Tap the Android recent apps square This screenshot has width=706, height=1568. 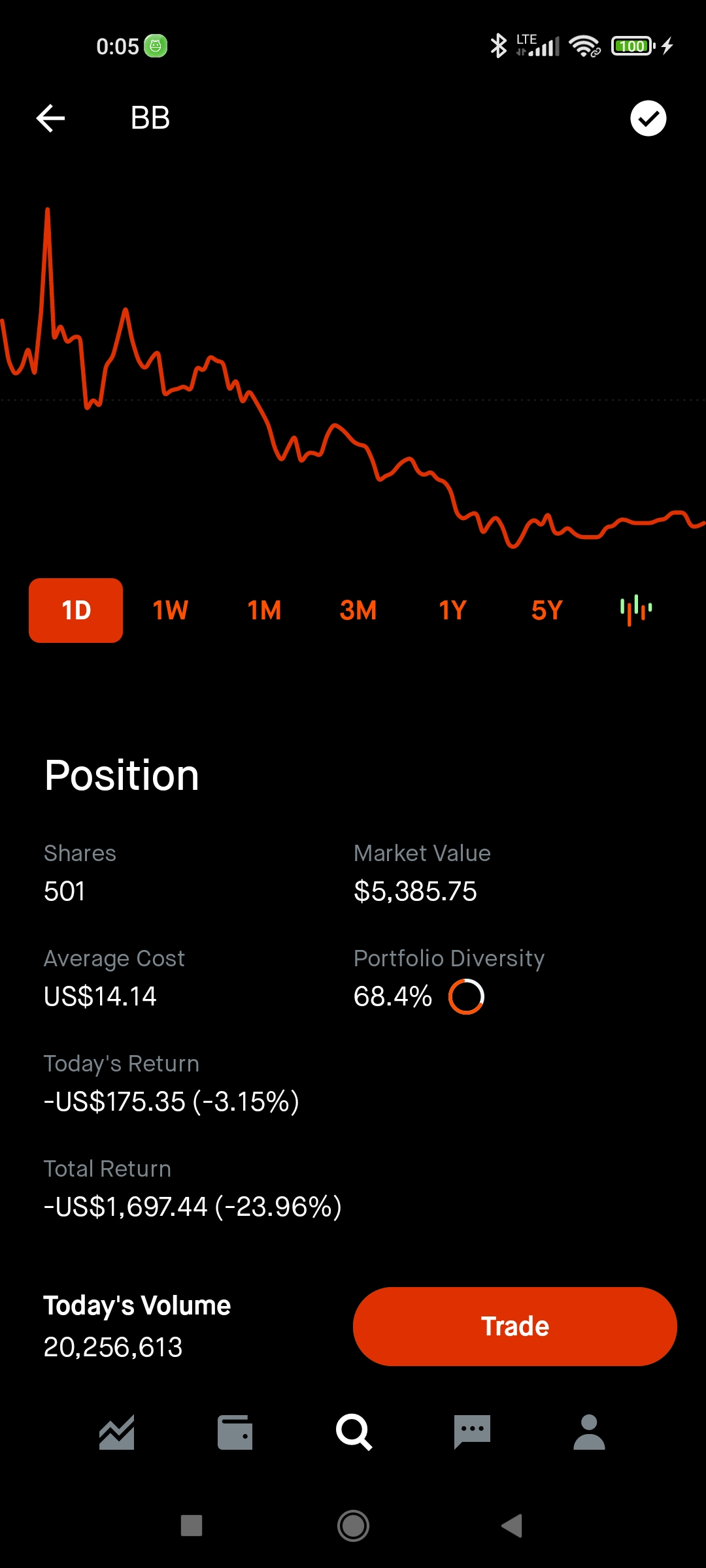click(192, 1526)
